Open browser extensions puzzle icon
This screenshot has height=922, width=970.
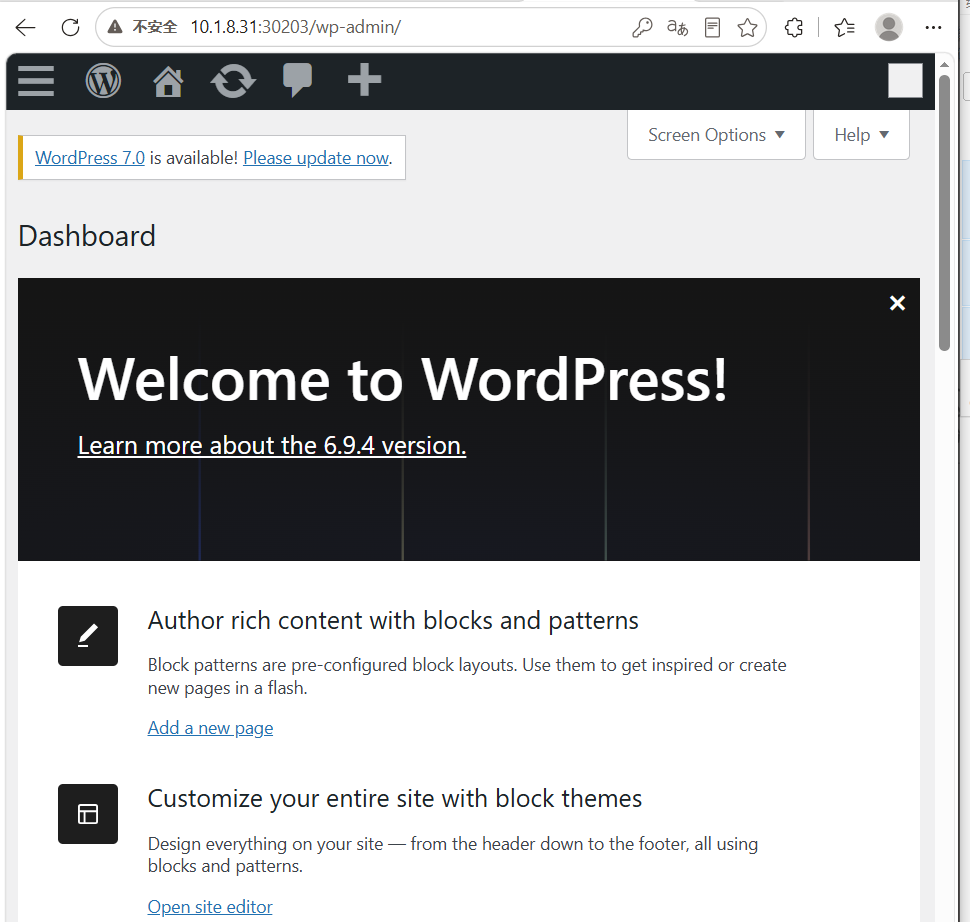(x=794, y=27)
